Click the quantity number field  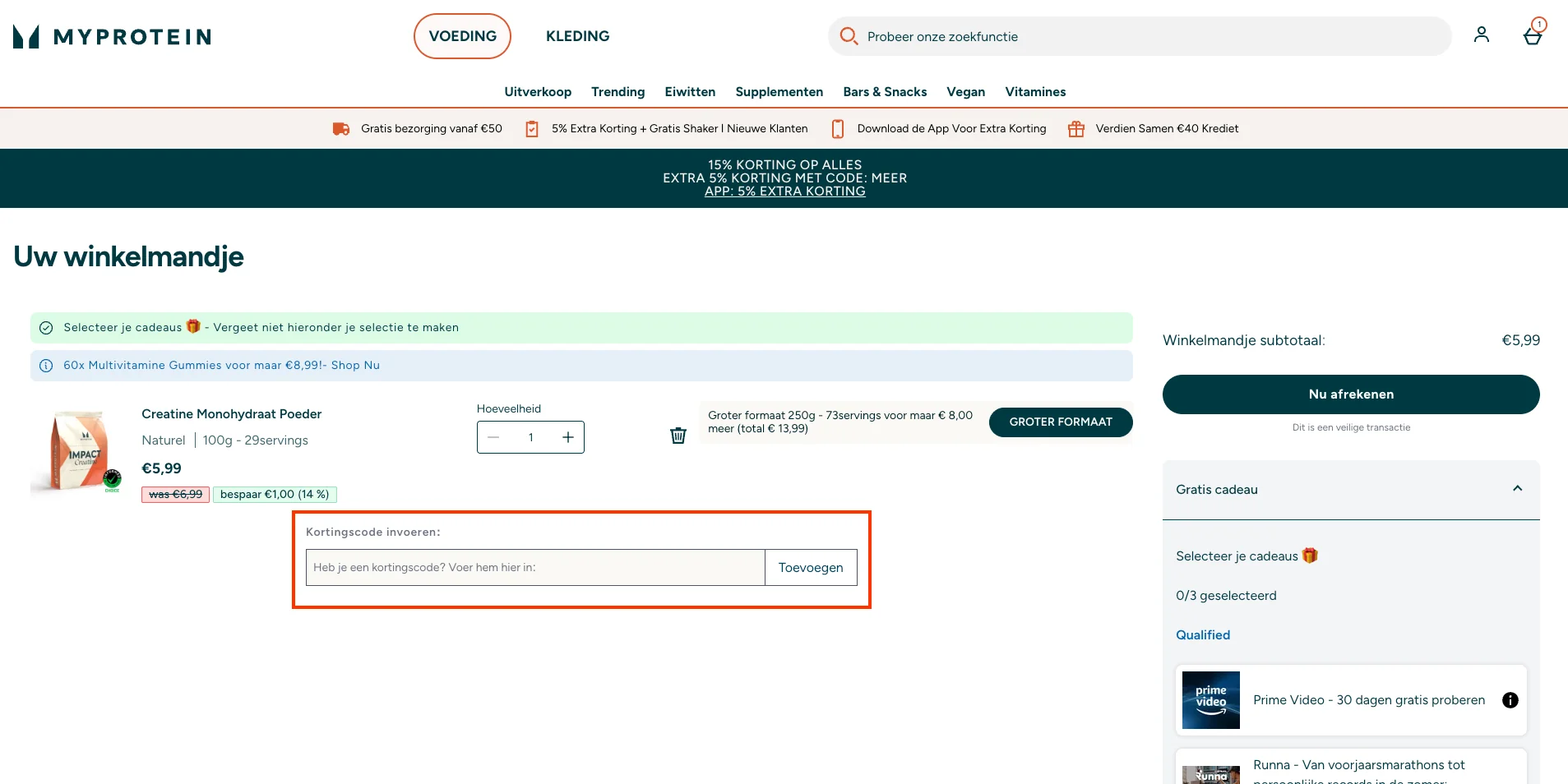click(531, 437)
